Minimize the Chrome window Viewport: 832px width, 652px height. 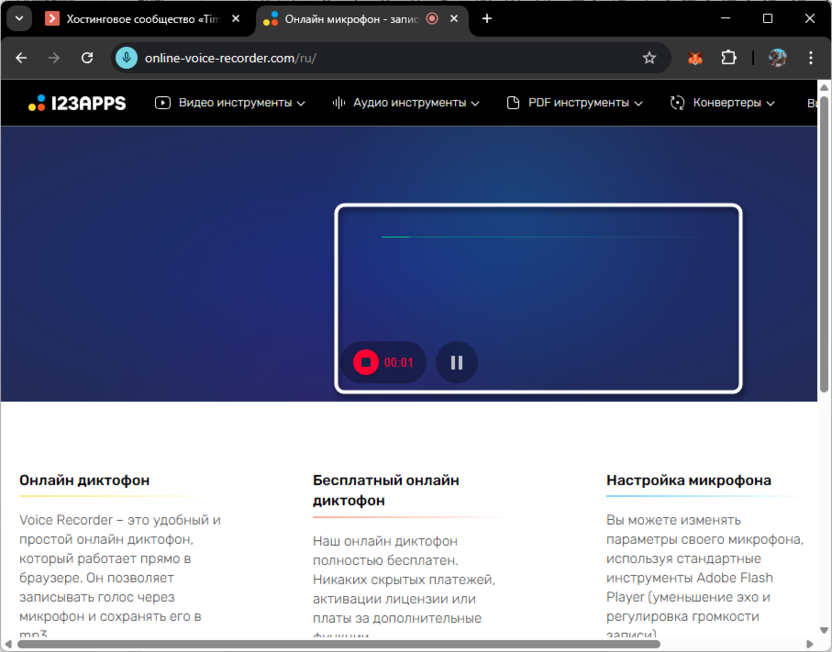point(725,19)
